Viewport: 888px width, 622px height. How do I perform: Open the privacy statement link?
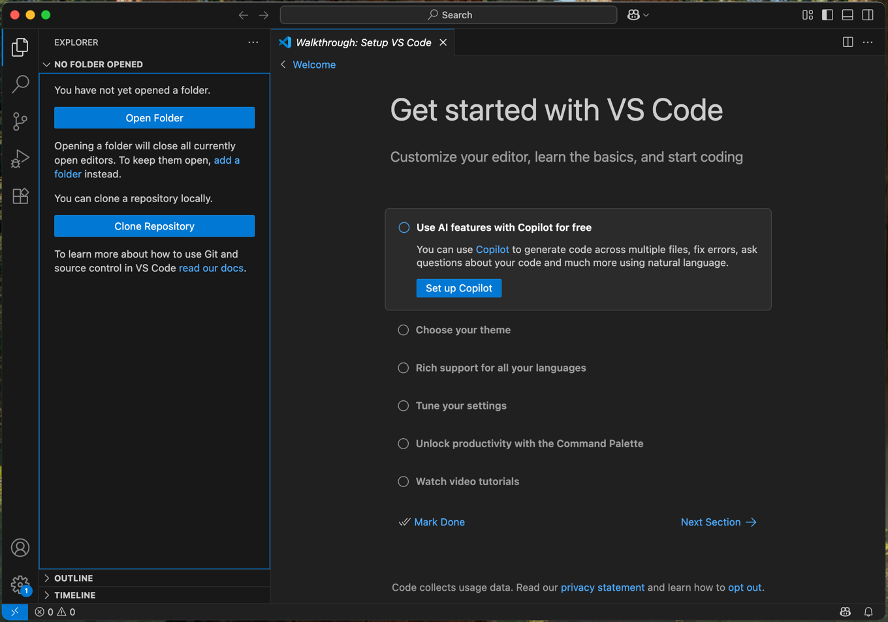pyautogui.click(x=603, y=588)
